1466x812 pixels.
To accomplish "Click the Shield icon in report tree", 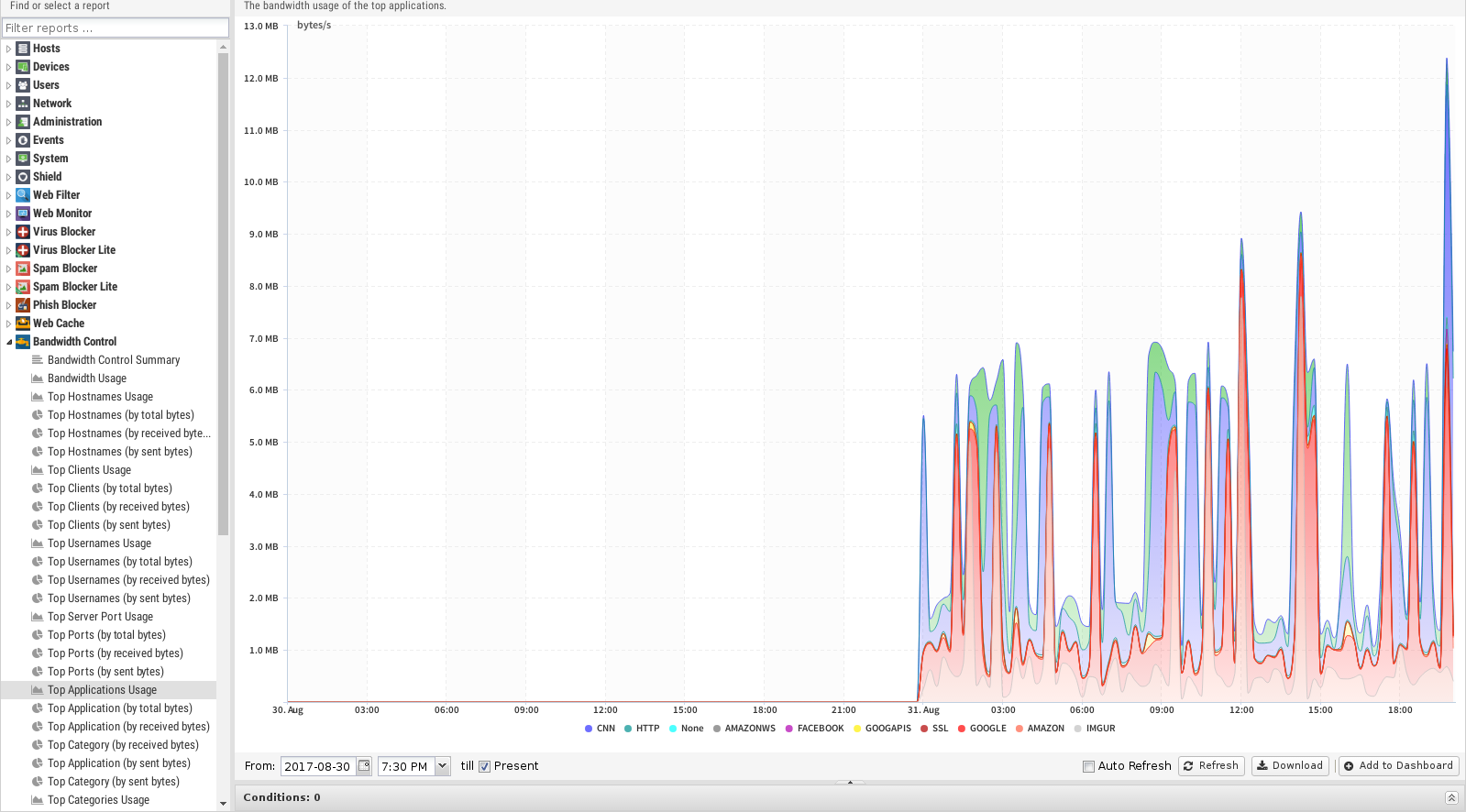I will click(x=23, y=177).
